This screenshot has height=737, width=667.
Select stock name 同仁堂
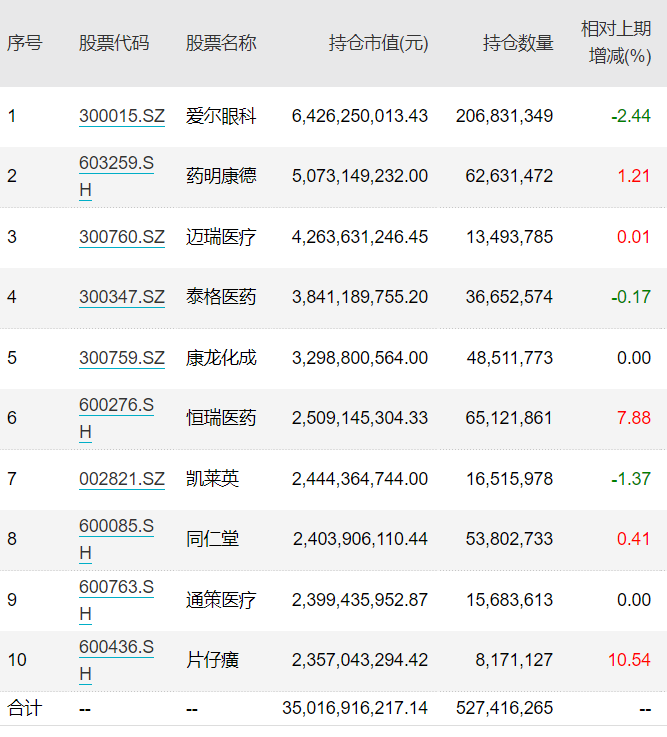pos(212,539)
